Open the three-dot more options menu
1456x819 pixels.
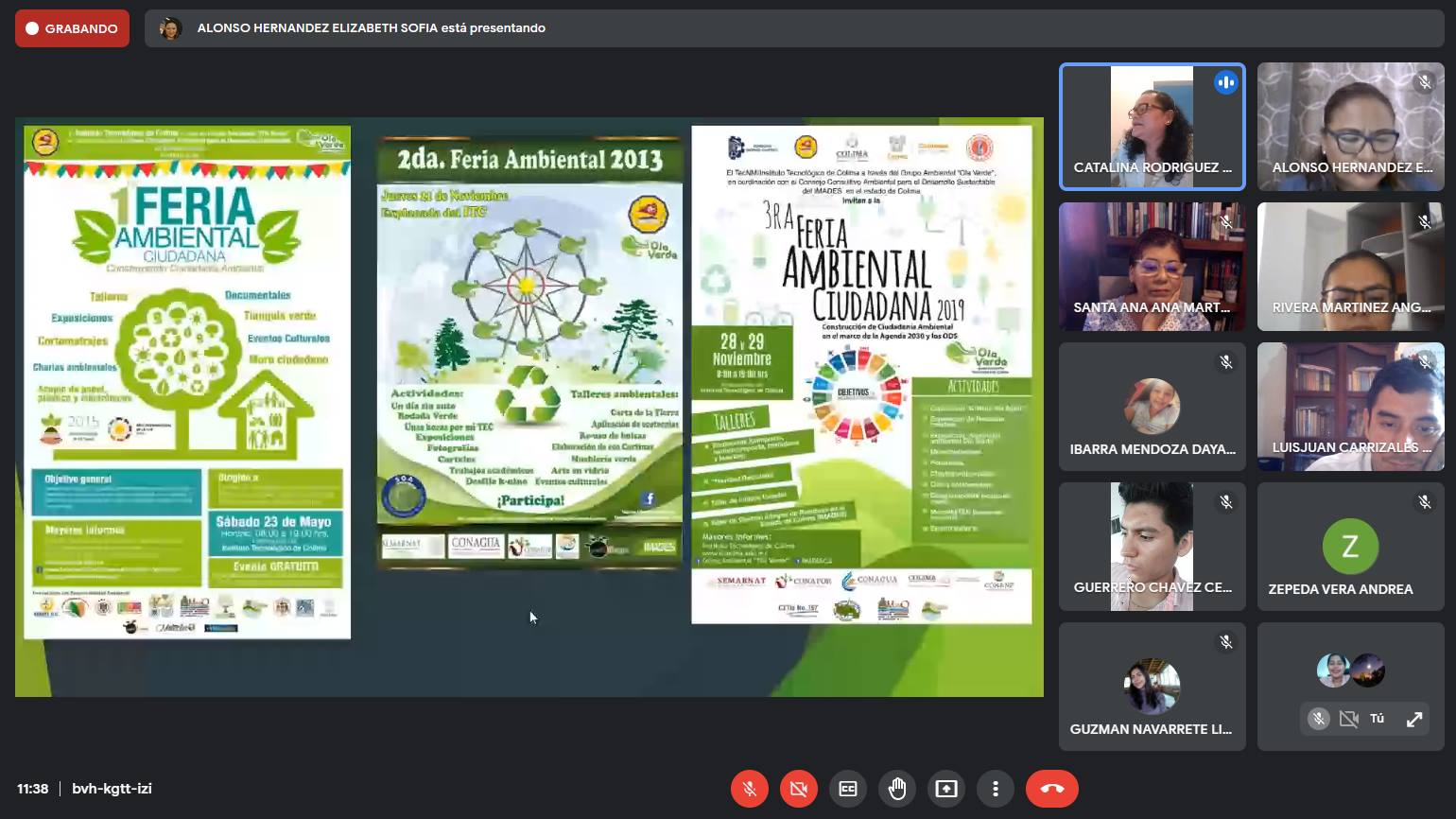pyautogui.click(x=996, y=789)
